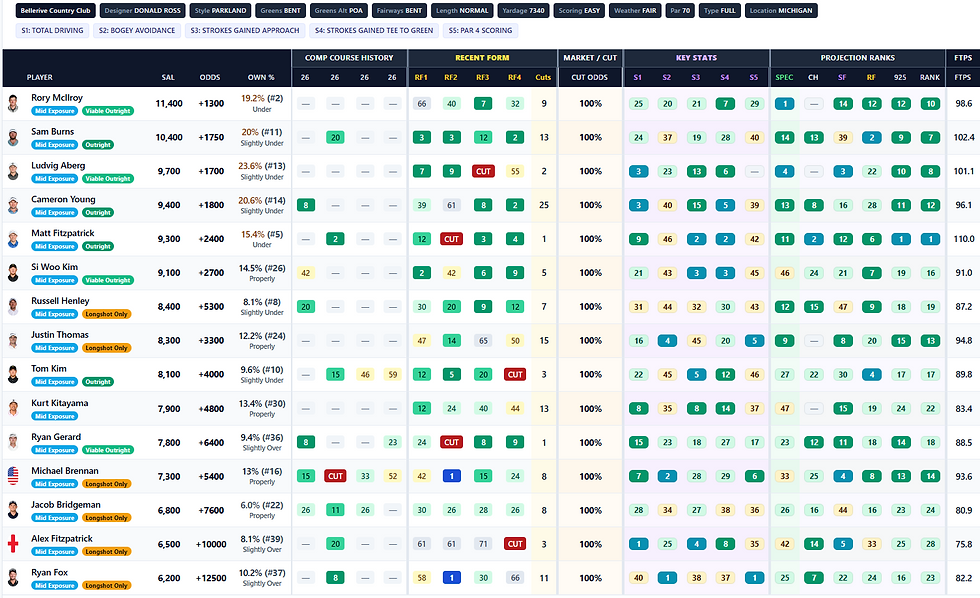Screen dimensions: 980x598
Task: Click Rory McIlroy's player avatar
Action: 13,104
